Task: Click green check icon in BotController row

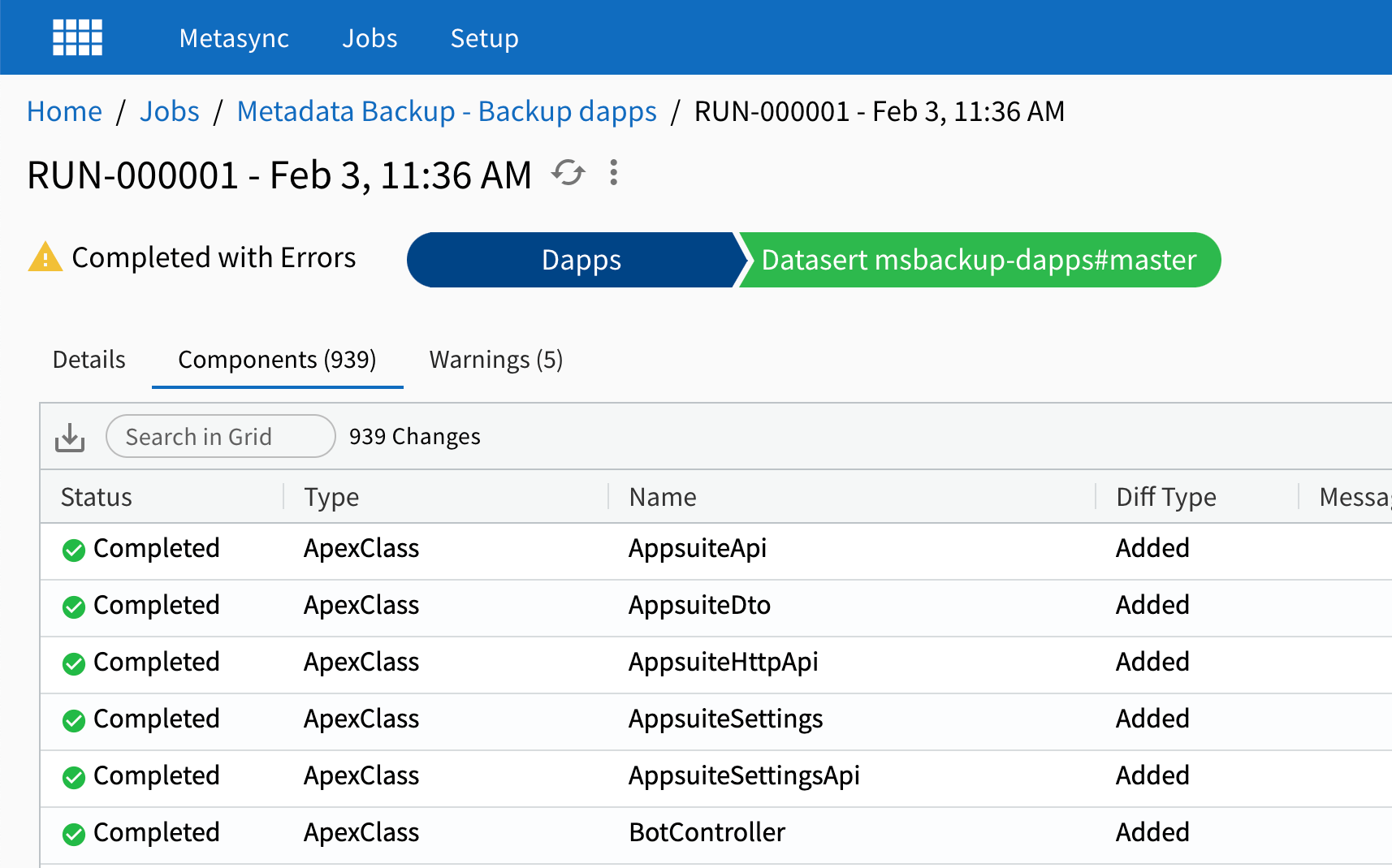Action: pyautogui.click(x=74, y=835)
